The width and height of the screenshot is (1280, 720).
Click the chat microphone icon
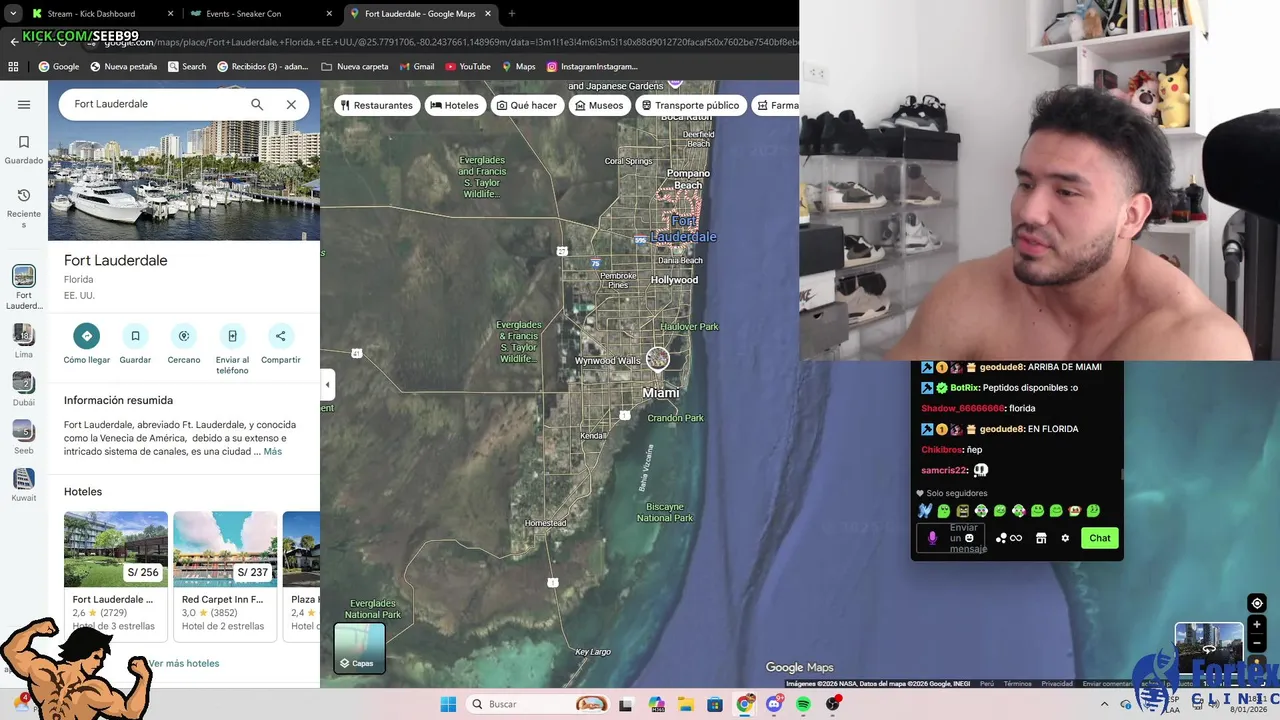pos(933,538)
